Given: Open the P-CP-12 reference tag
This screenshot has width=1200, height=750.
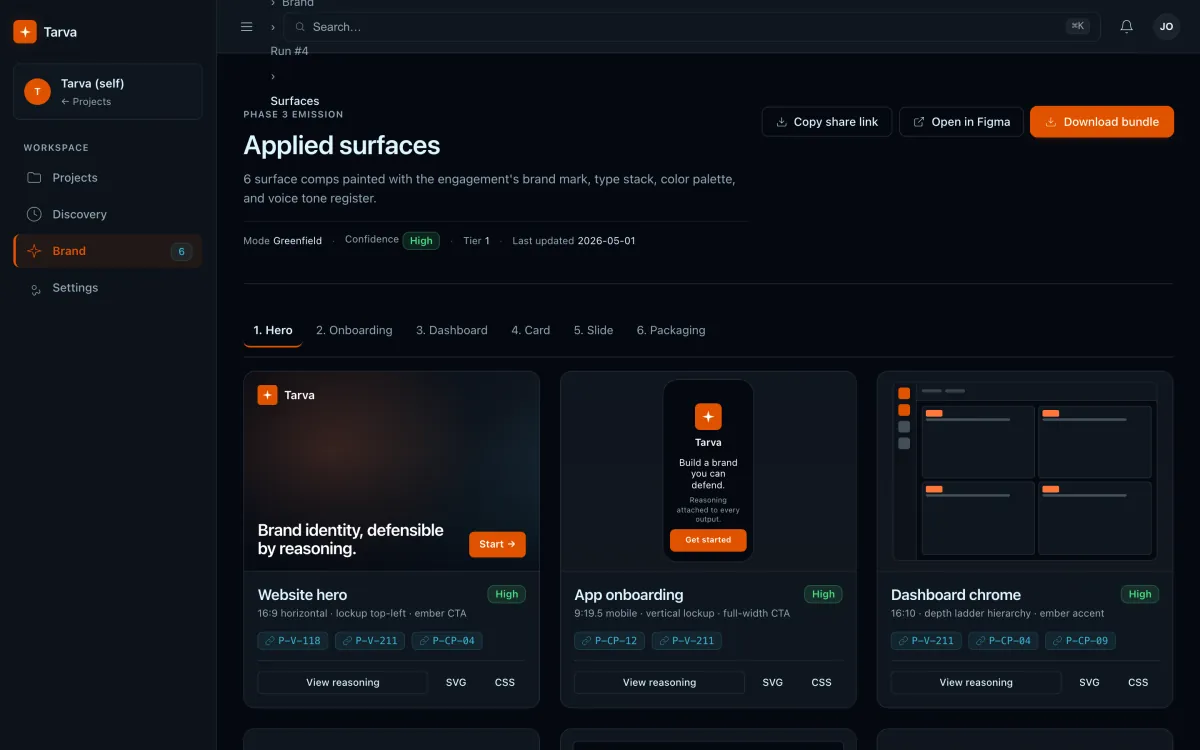Looking at the screenshot, I should (x=610, y=641).
